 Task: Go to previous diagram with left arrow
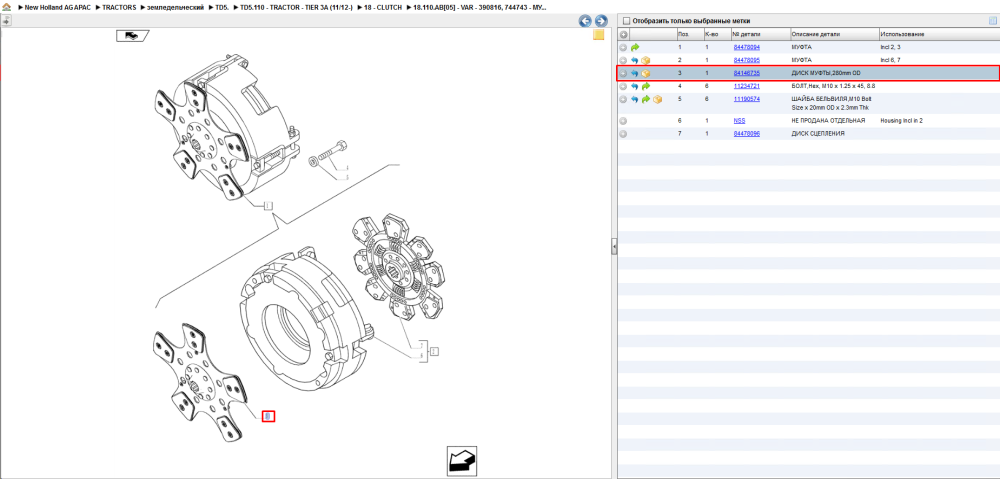click(x=585, y=21)
